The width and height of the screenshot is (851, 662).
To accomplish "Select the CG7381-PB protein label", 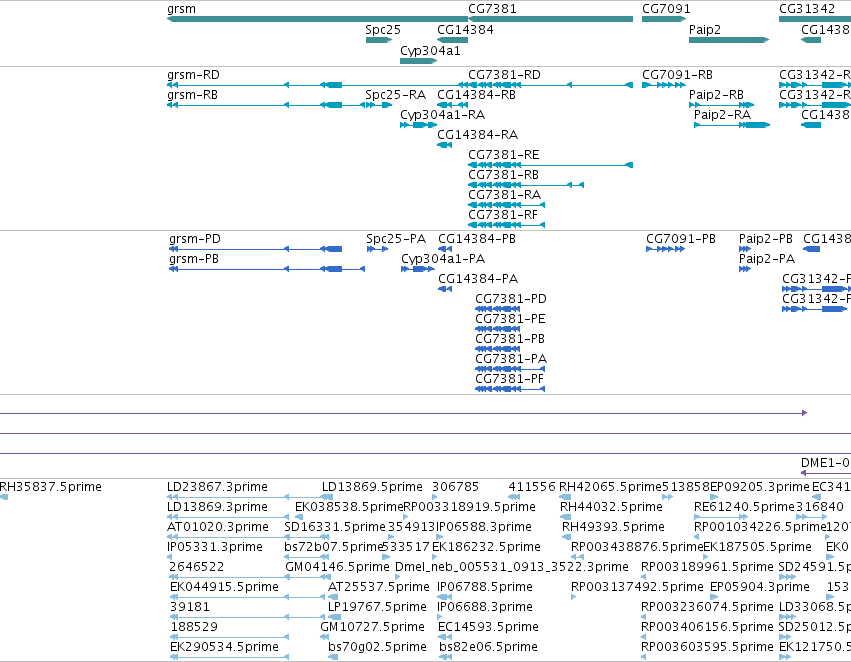I will click(510, 339).
